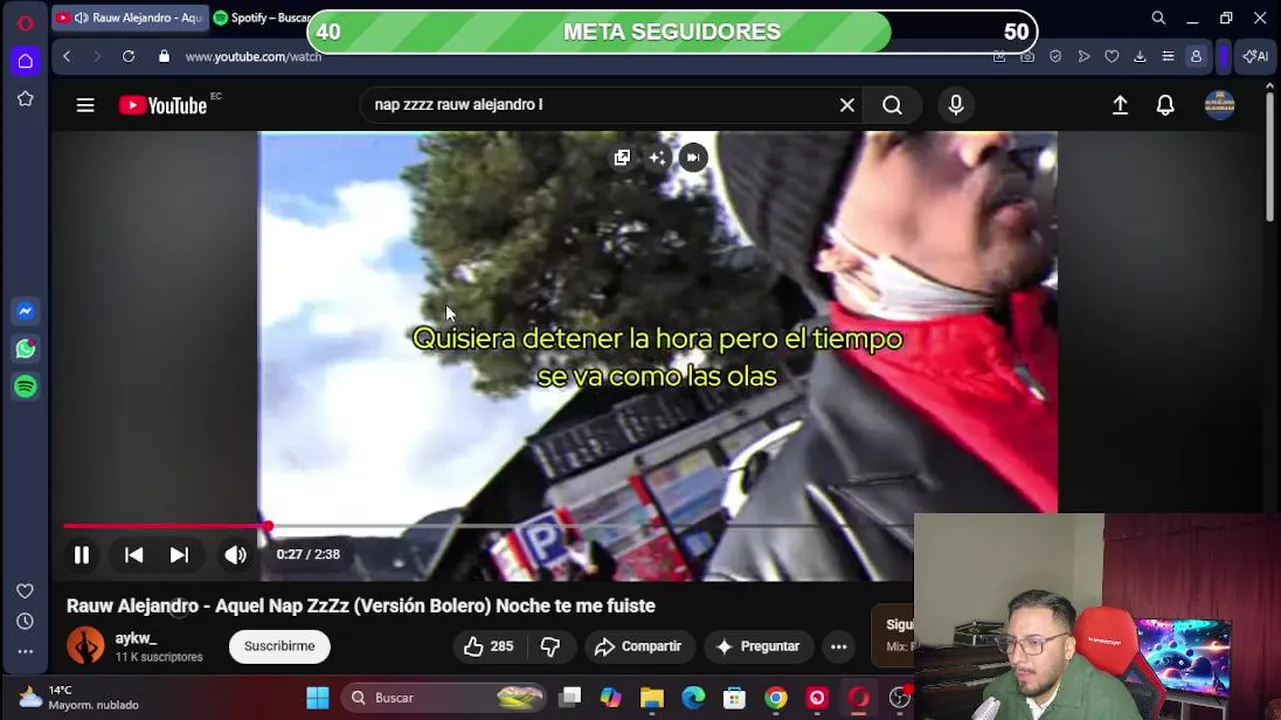The image size is (1281, 720).
Task: Like the video (285 likes)
Action: pyautogui.click(x=488, y=646)
